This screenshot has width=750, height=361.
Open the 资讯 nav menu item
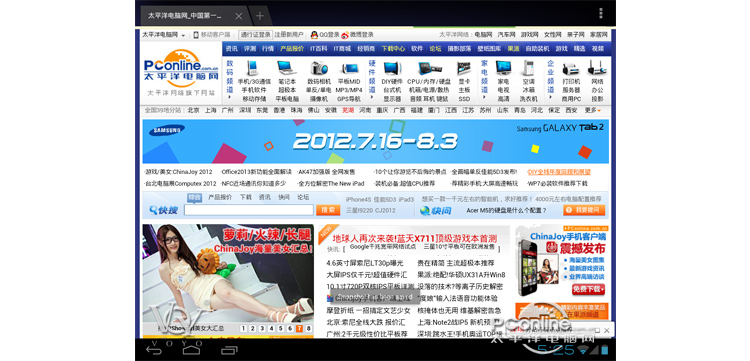tap(232, 49)
